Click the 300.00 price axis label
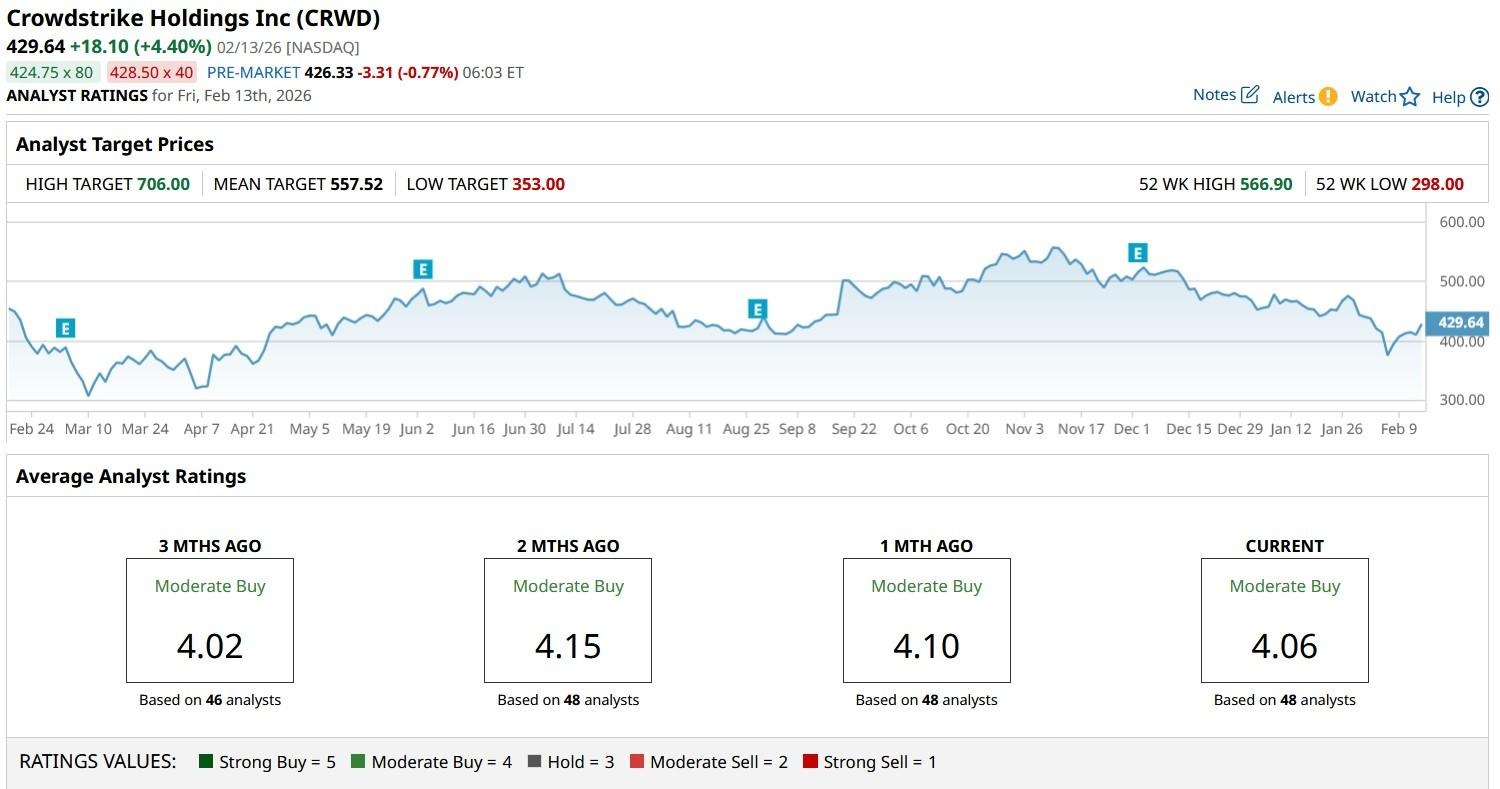 (x=1462, y=400)
